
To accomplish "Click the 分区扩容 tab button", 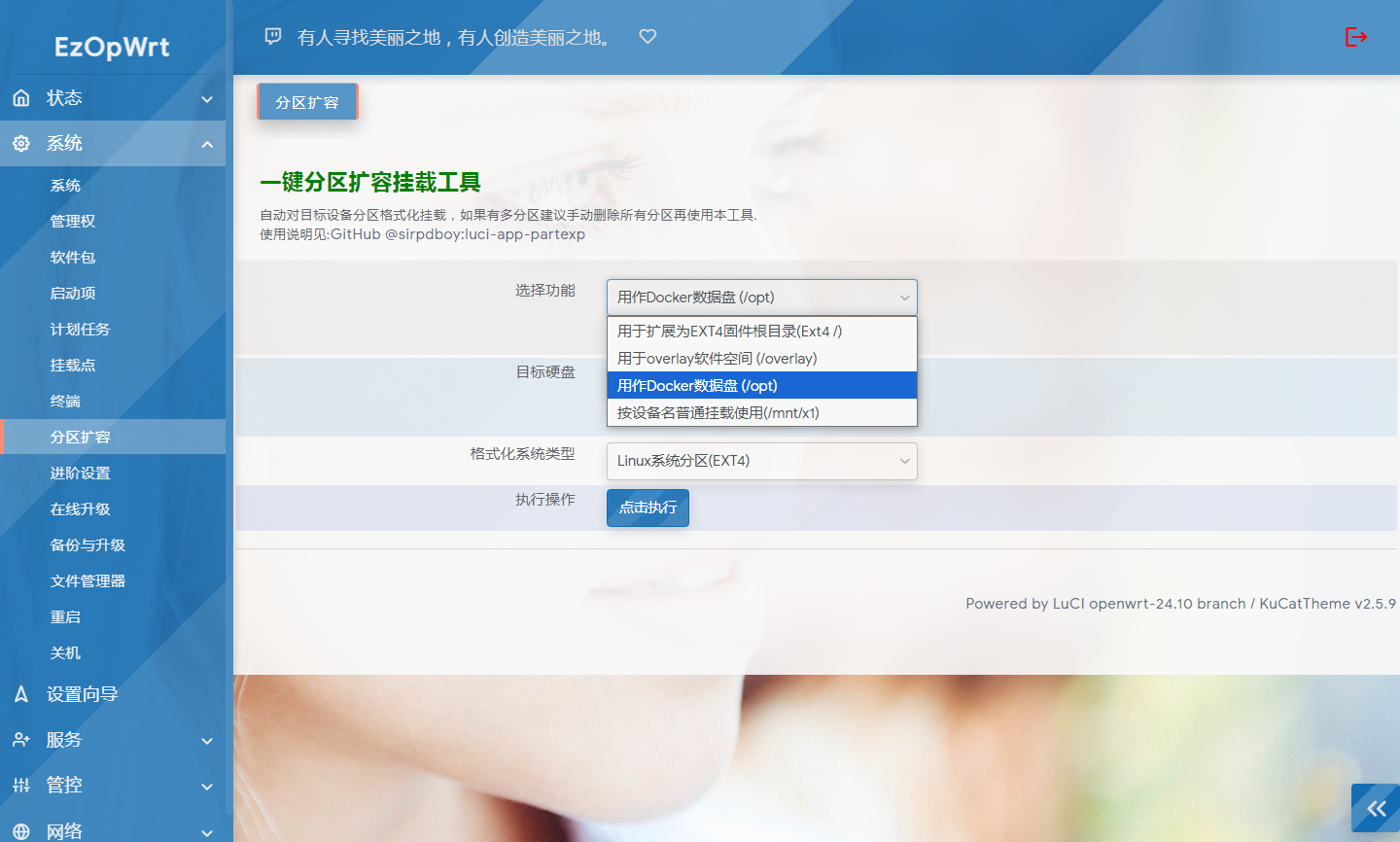I will point(307,102).
